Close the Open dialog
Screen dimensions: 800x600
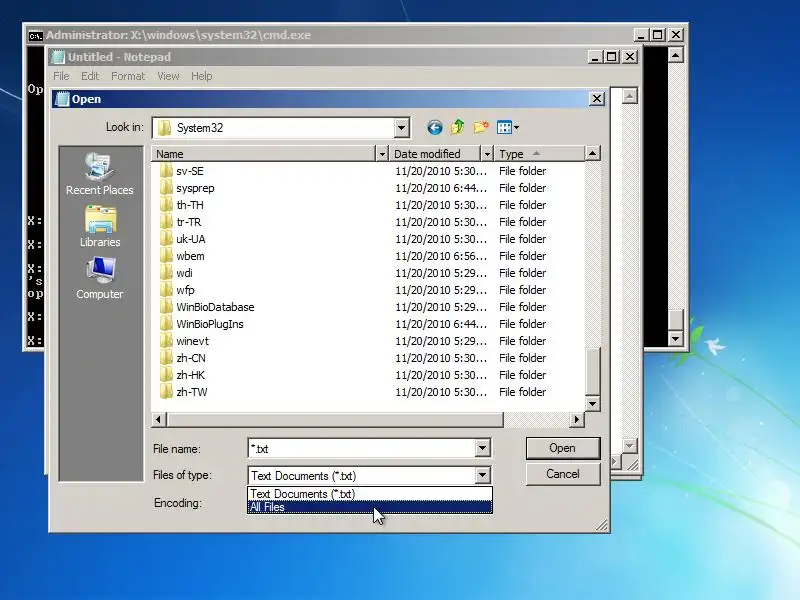coord(596,98)
